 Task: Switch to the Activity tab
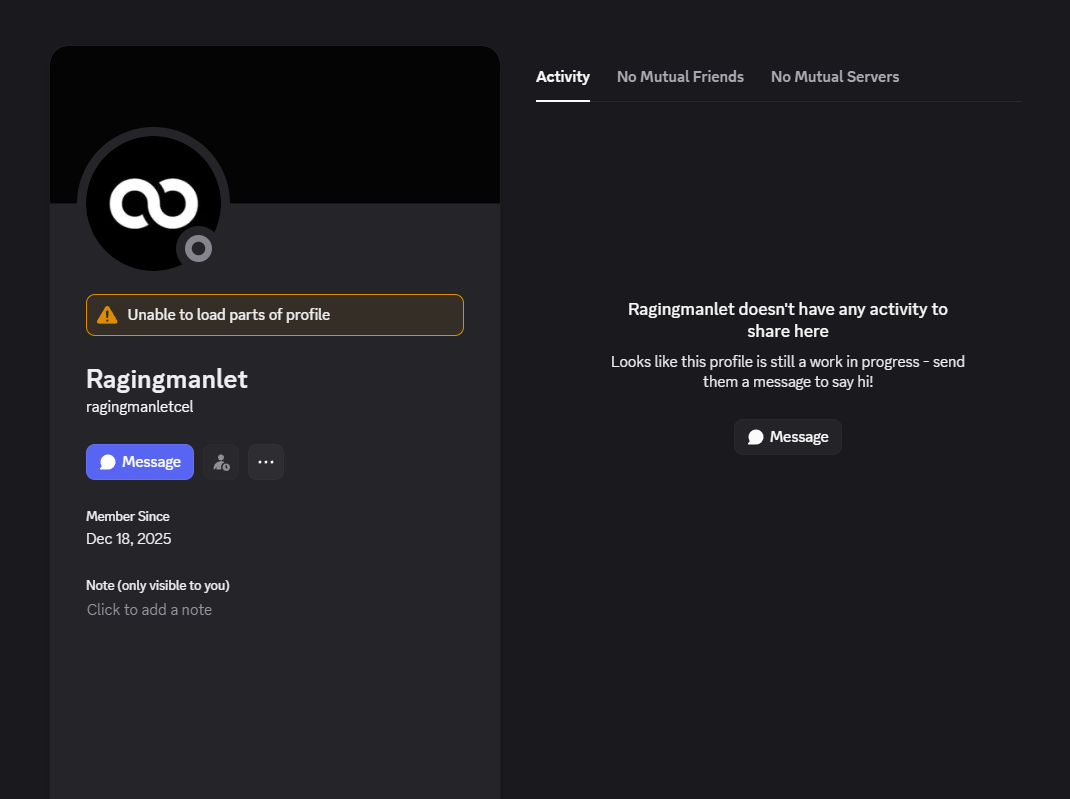click(x=562, y=77)
